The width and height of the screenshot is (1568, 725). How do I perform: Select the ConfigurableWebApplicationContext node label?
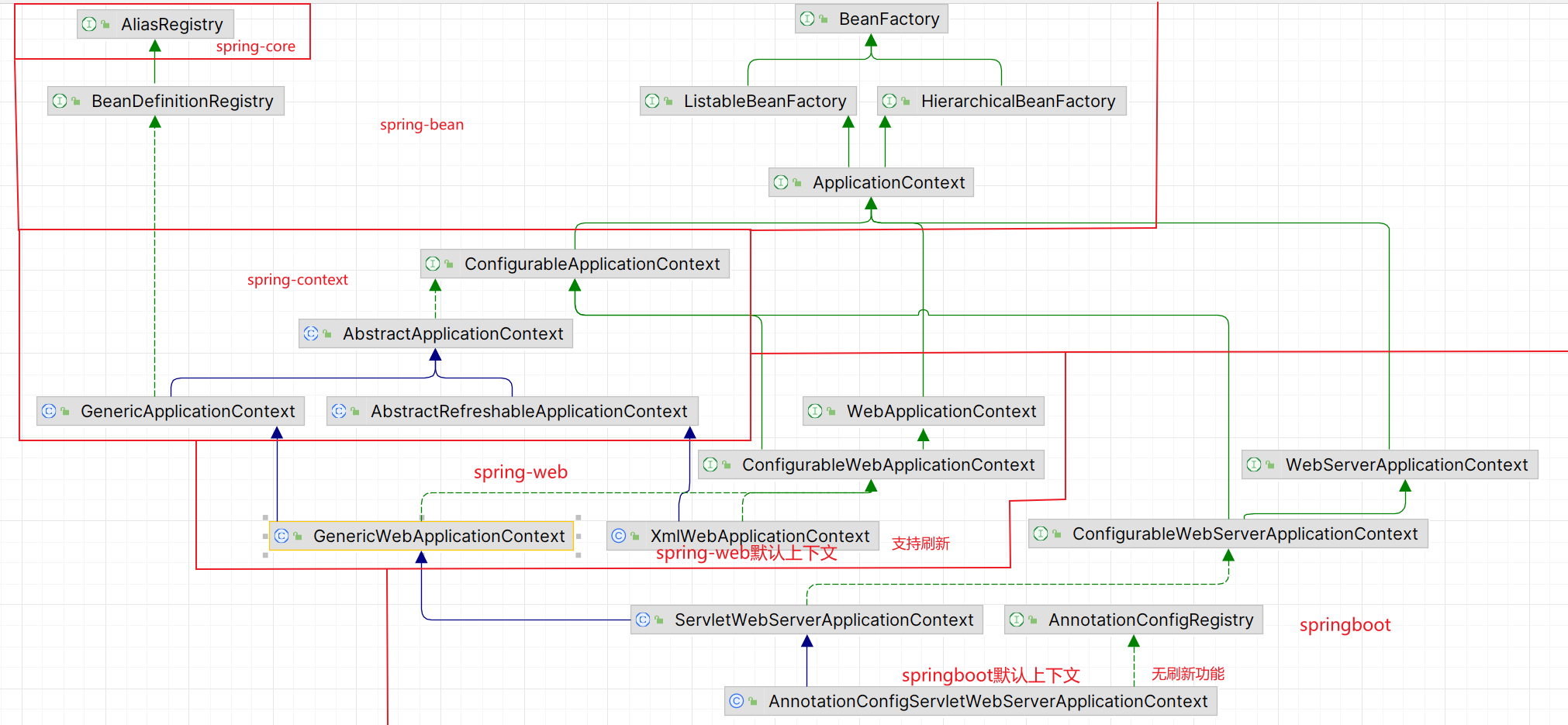(888, 465)
